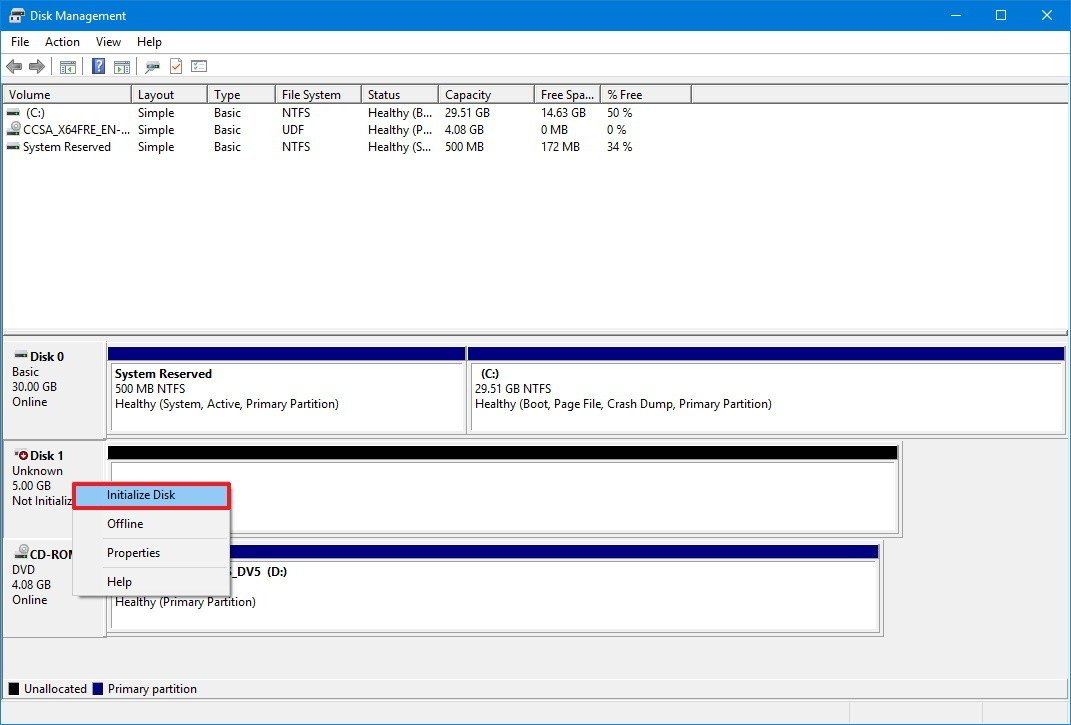Choose Initialize Disk from context menu
The width and height of the screenshot is (1071, 725).
coord(152,495)
